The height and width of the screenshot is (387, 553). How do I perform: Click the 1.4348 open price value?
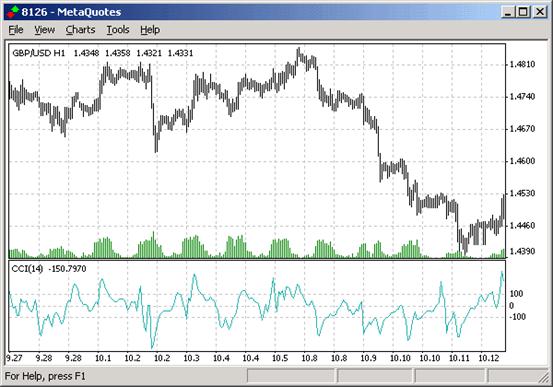point(86,53)
